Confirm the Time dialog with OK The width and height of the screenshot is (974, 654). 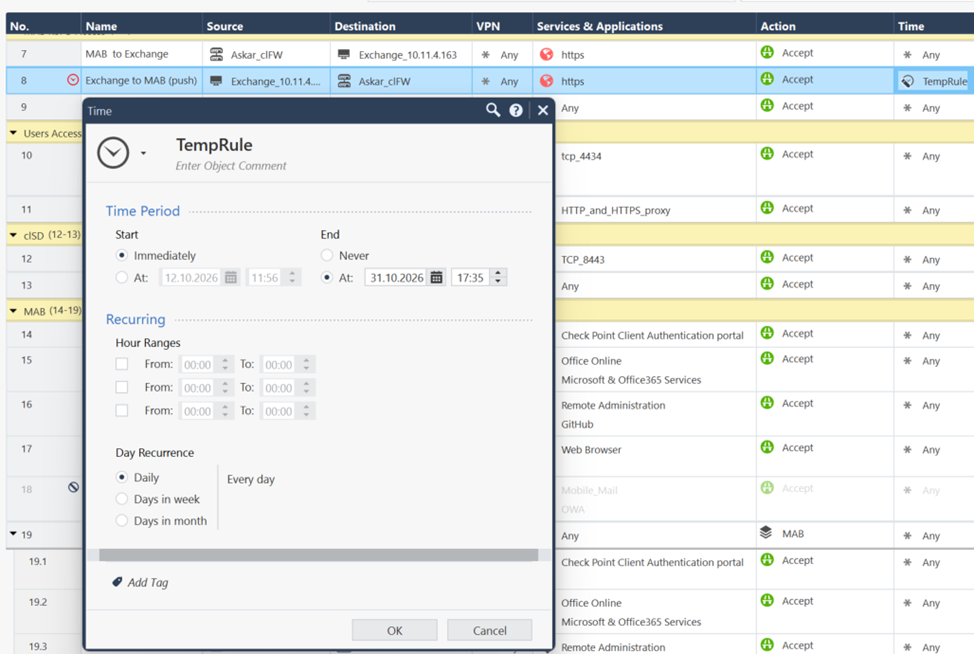394,630
